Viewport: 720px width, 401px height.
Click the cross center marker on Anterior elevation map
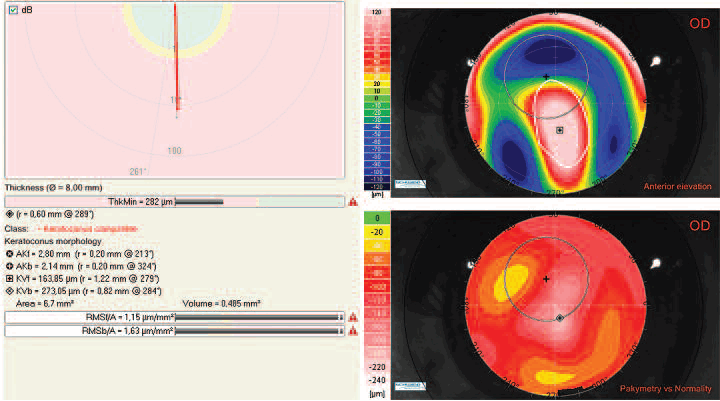[546, 77]
